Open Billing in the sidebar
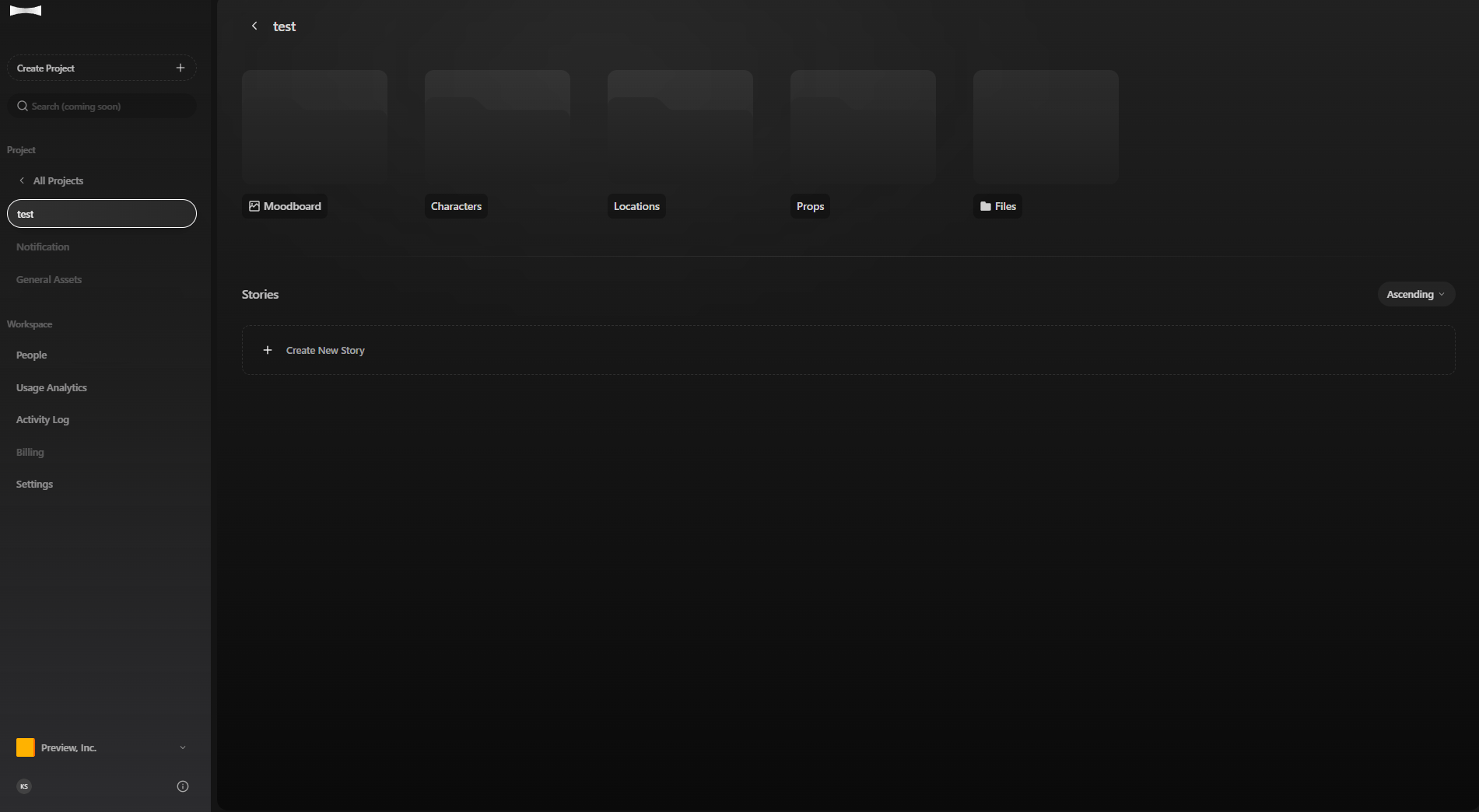Image resolution: width=1479 pixels, height=812 pixels. click(30, 452)
